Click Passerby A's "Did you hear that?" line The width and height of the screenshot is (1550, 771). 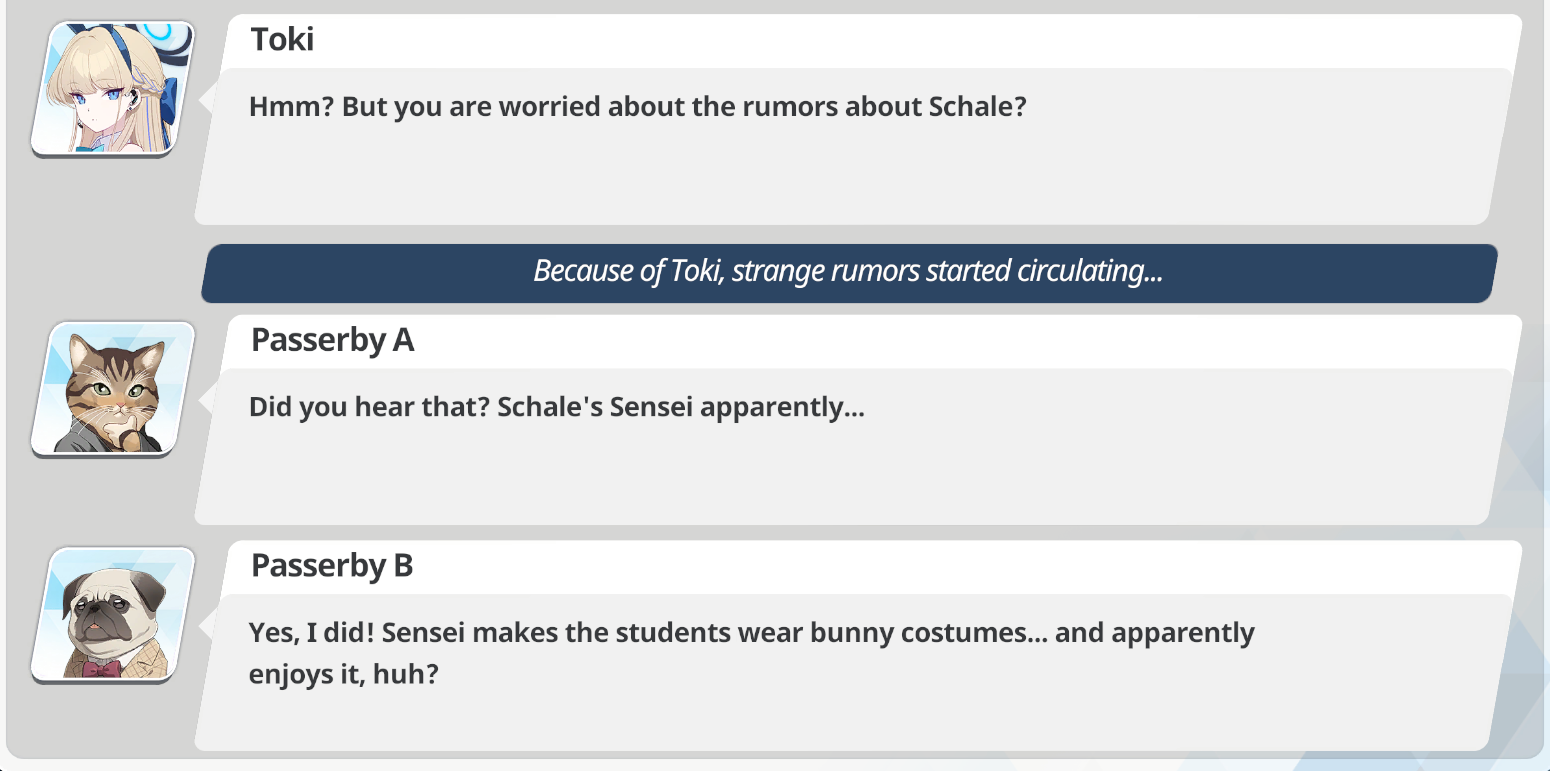coord(556,407)
